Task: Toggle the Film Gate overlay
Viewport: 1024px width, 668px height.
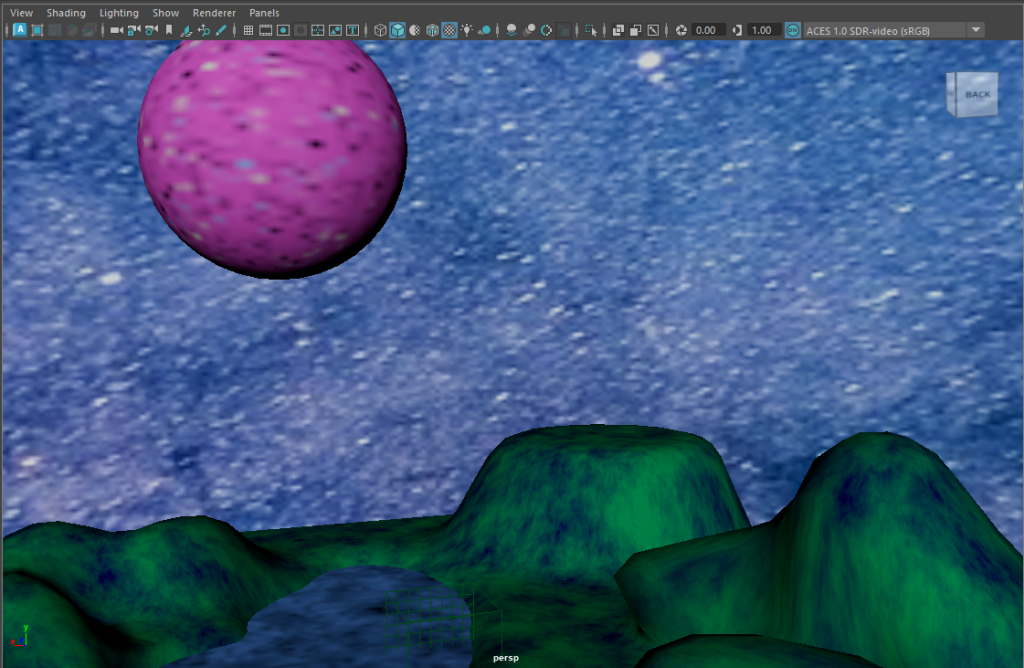Action: point(266,30)
